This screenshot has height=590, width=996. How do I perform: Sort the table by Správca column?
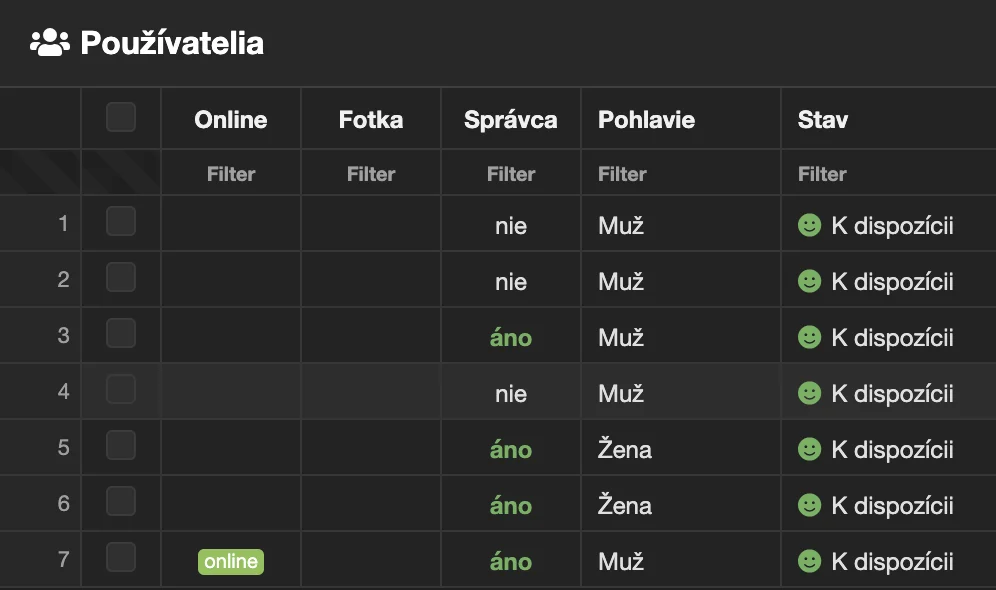[511, 120]
